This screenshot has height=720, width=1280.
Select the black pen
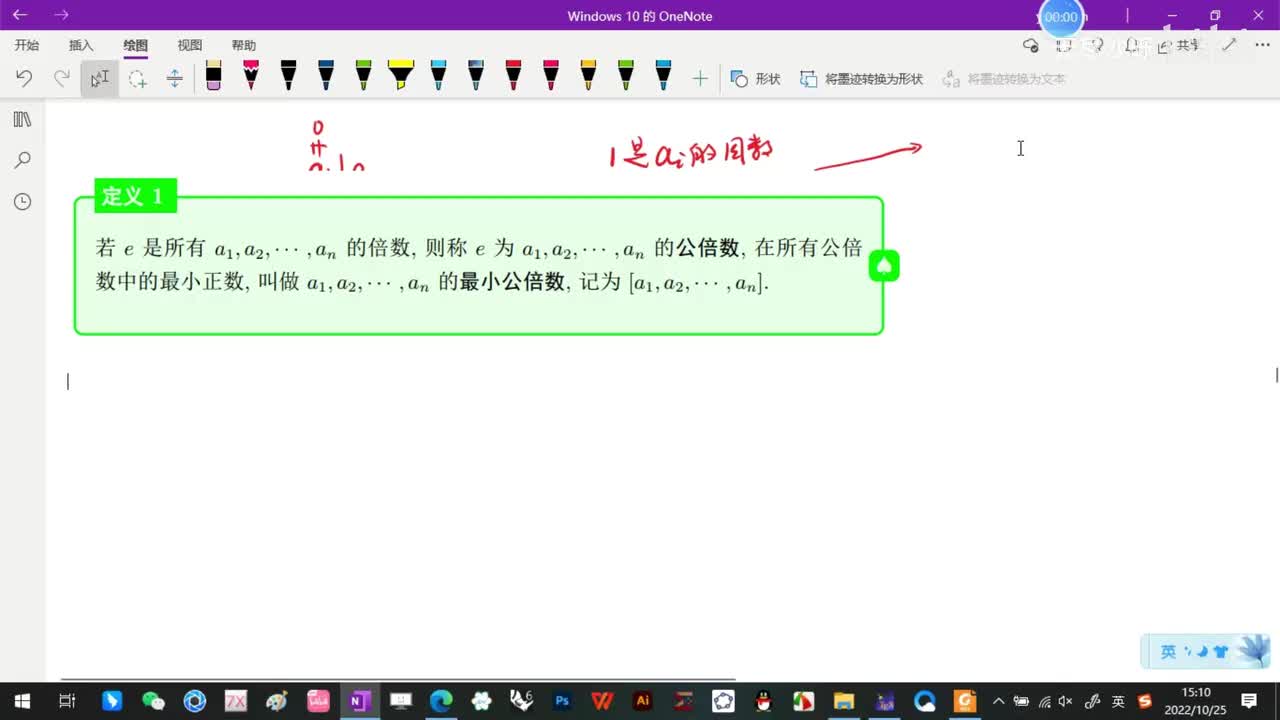(x=288, y=76)
